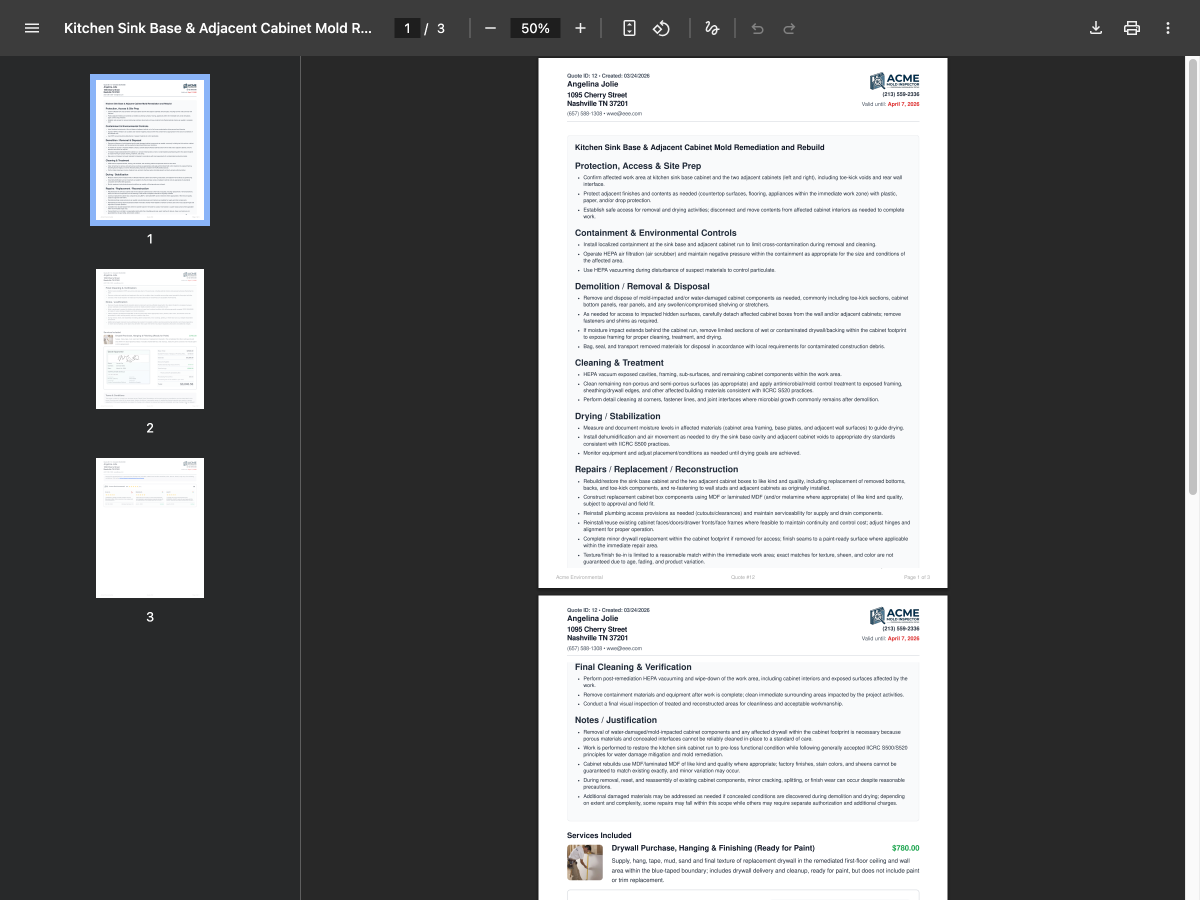Click 'Page 1 of 3' footer text
1200x900 pixels.
point(917,577)
